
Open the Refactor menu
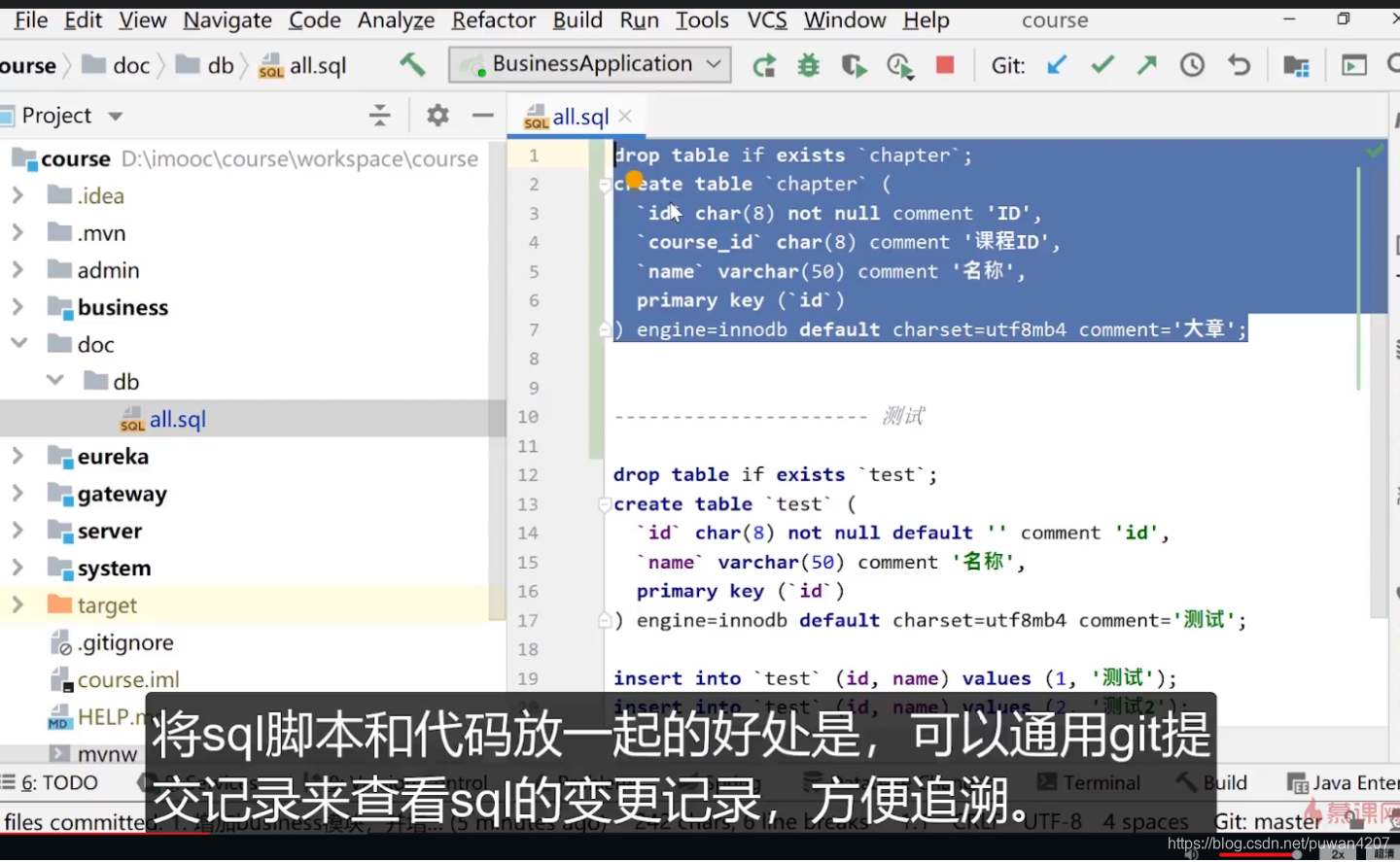[494, 20]
